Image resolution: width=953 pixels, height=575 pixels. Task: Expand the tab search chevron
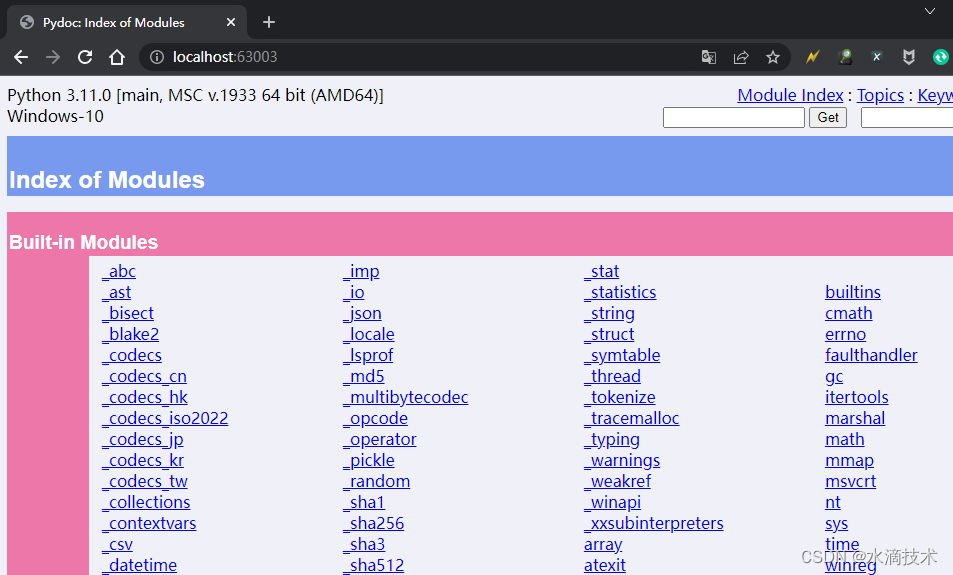[930, 11]
